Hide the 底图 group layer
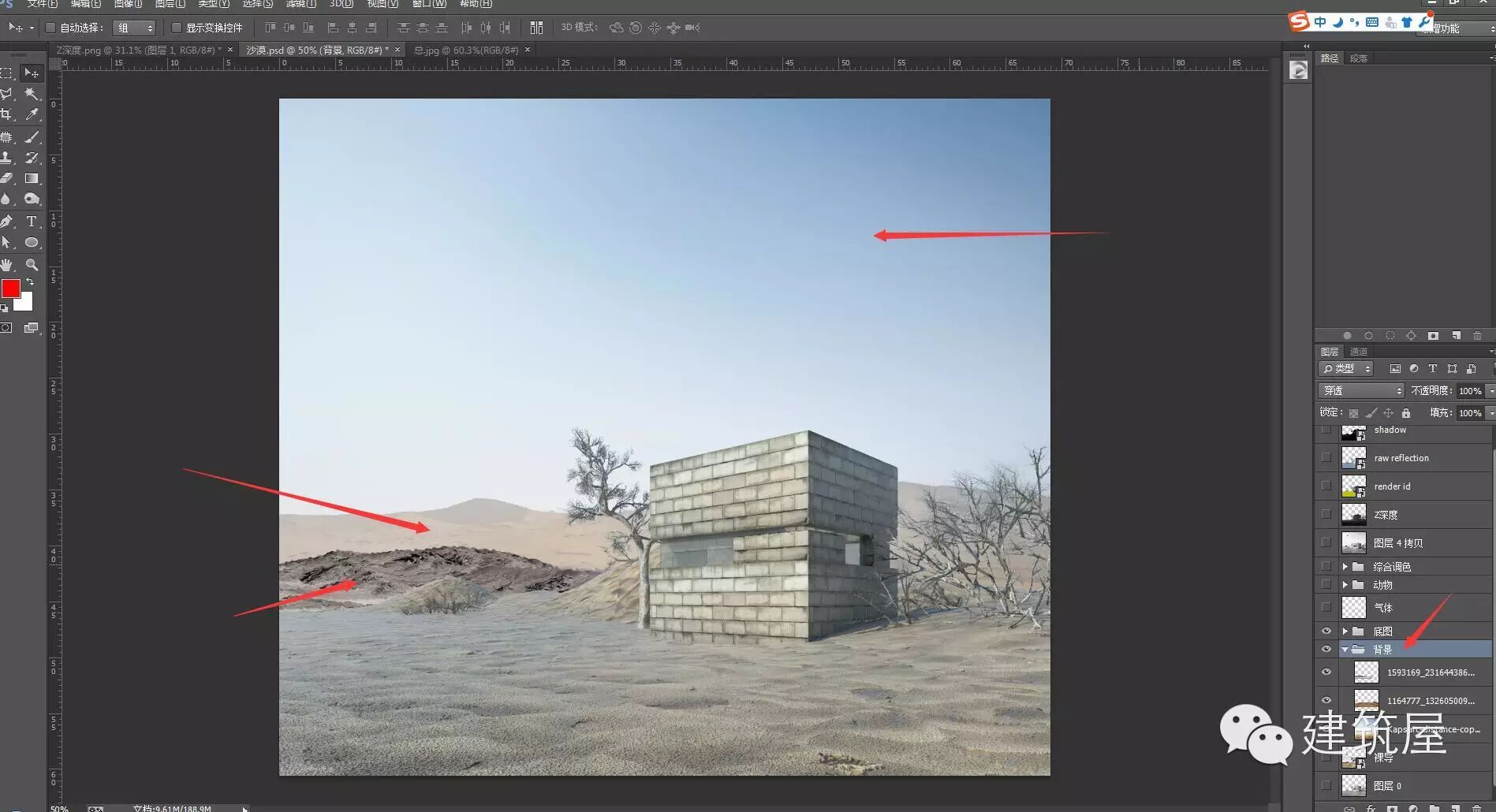This screenshot has width=1496, height=812. tap(1326, 631)
